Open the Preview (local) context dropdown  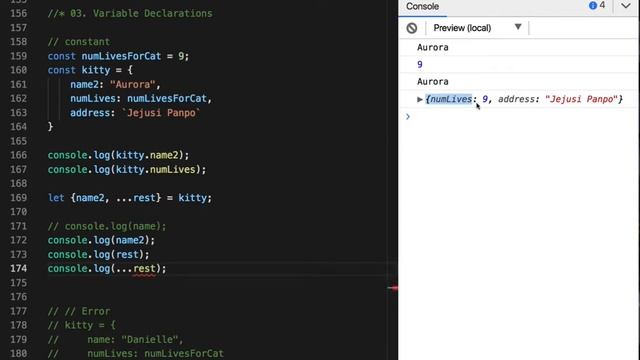(x=478, y=28)
